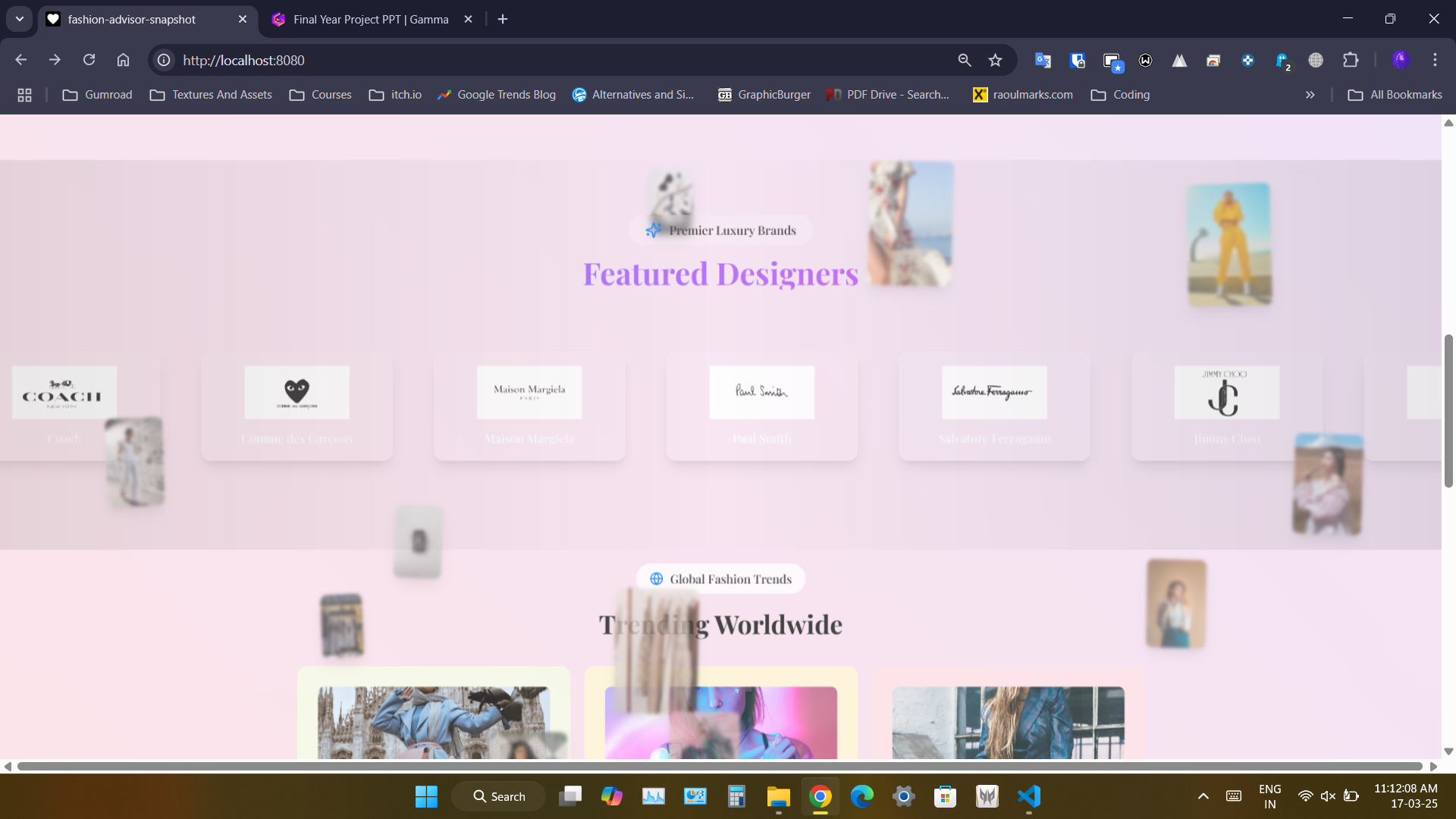Open the Extensions puzzle-piece menu
This screenshot has height=819, width=1456.
point(1352,60)
